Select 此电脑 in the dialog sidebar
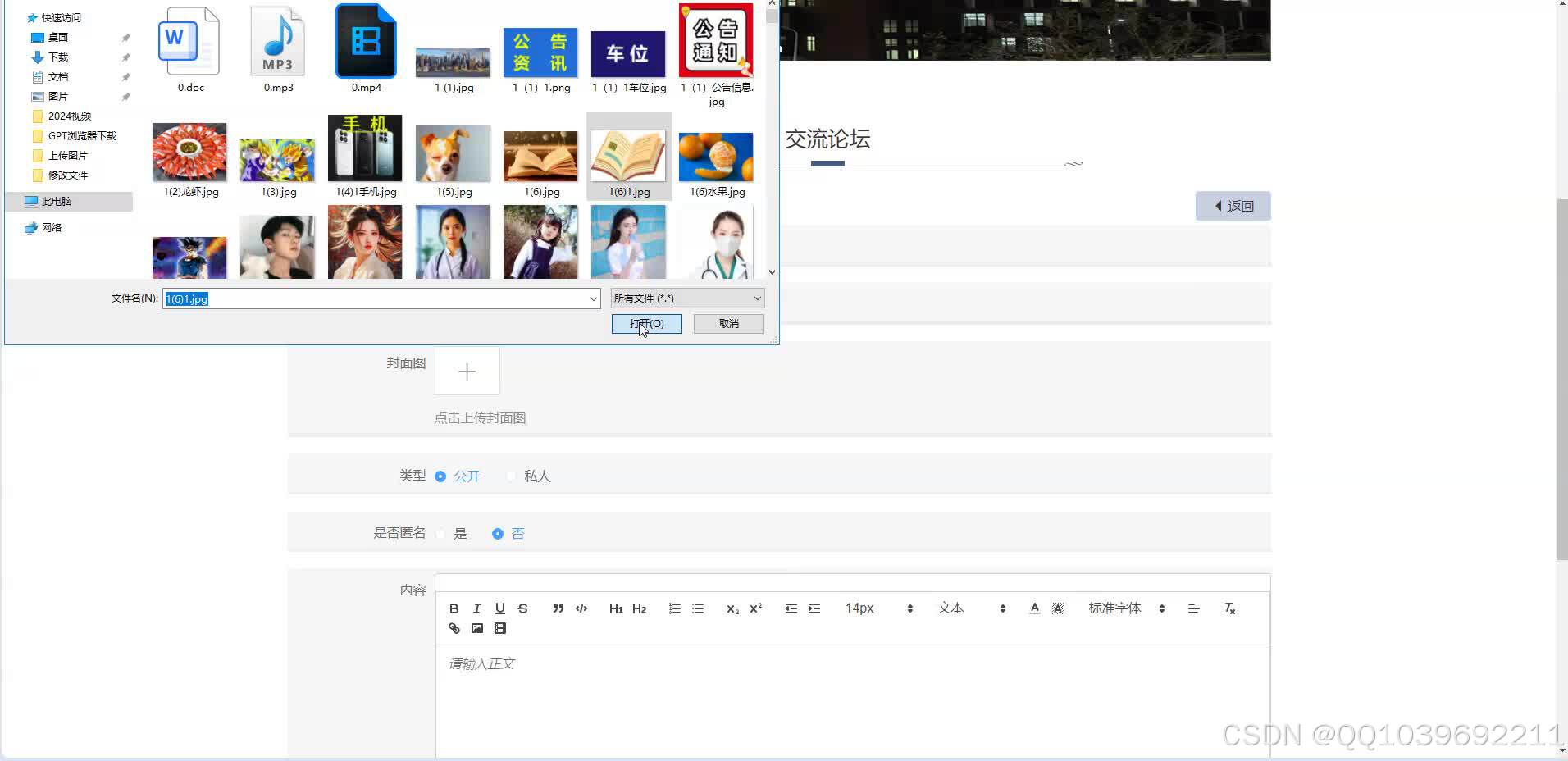Viewport: 1568px width, 761px height. [x=57, y=201]
